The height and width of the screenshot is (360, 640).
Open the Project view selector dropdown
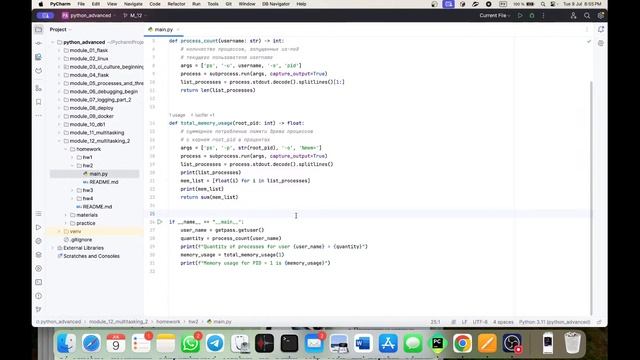(x=60, y=29)
